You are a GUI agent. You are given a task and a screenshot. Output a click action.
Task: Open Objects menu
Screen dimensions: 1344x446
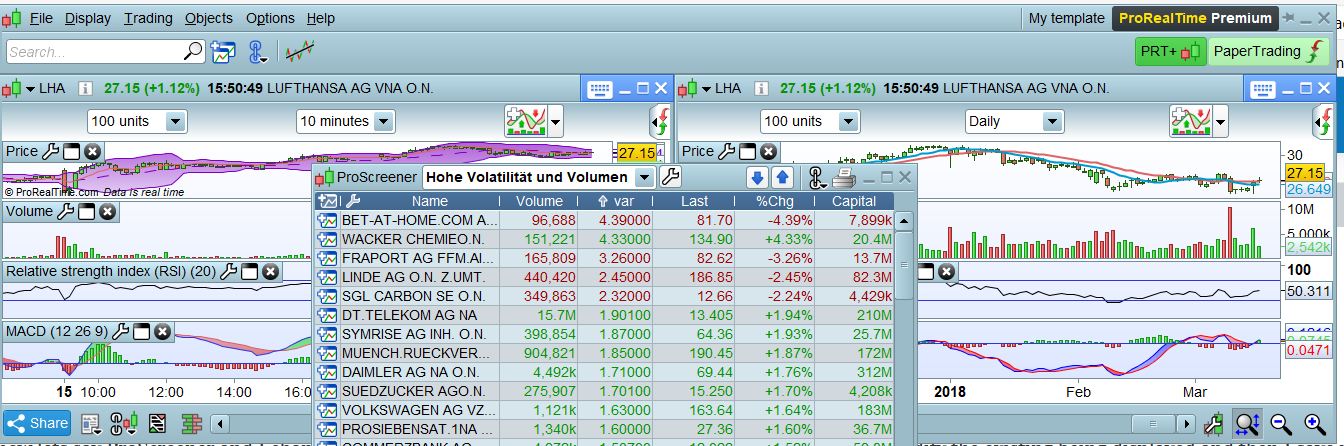click(209, 18)
